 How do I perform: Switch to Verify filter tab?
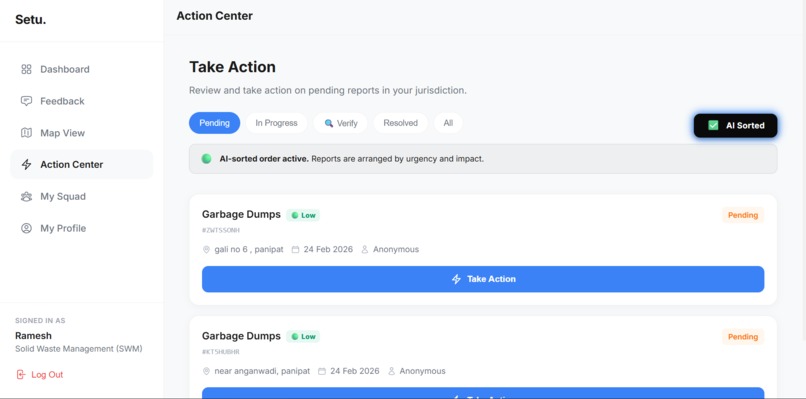pyautogui.click(x=340, y=123)
